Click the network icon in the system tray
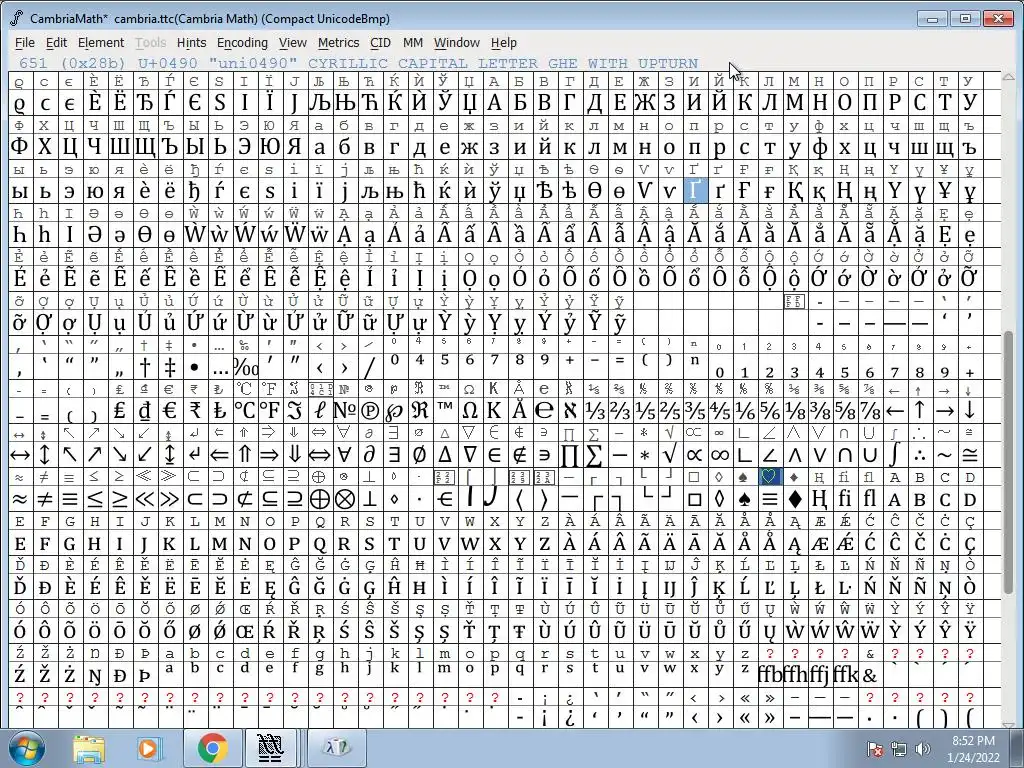This screenshot has width=1024, height=768. pos(899,750)
